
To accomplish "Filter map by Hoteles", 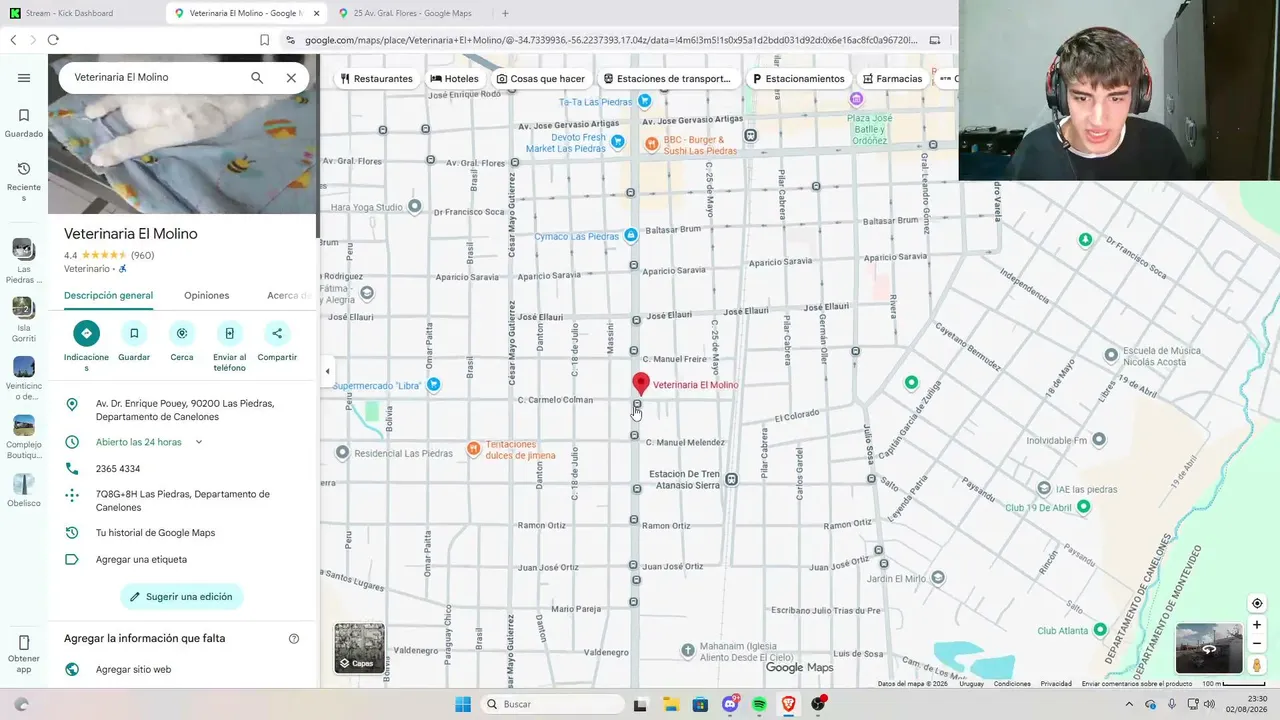I will (x=455, y=79).
